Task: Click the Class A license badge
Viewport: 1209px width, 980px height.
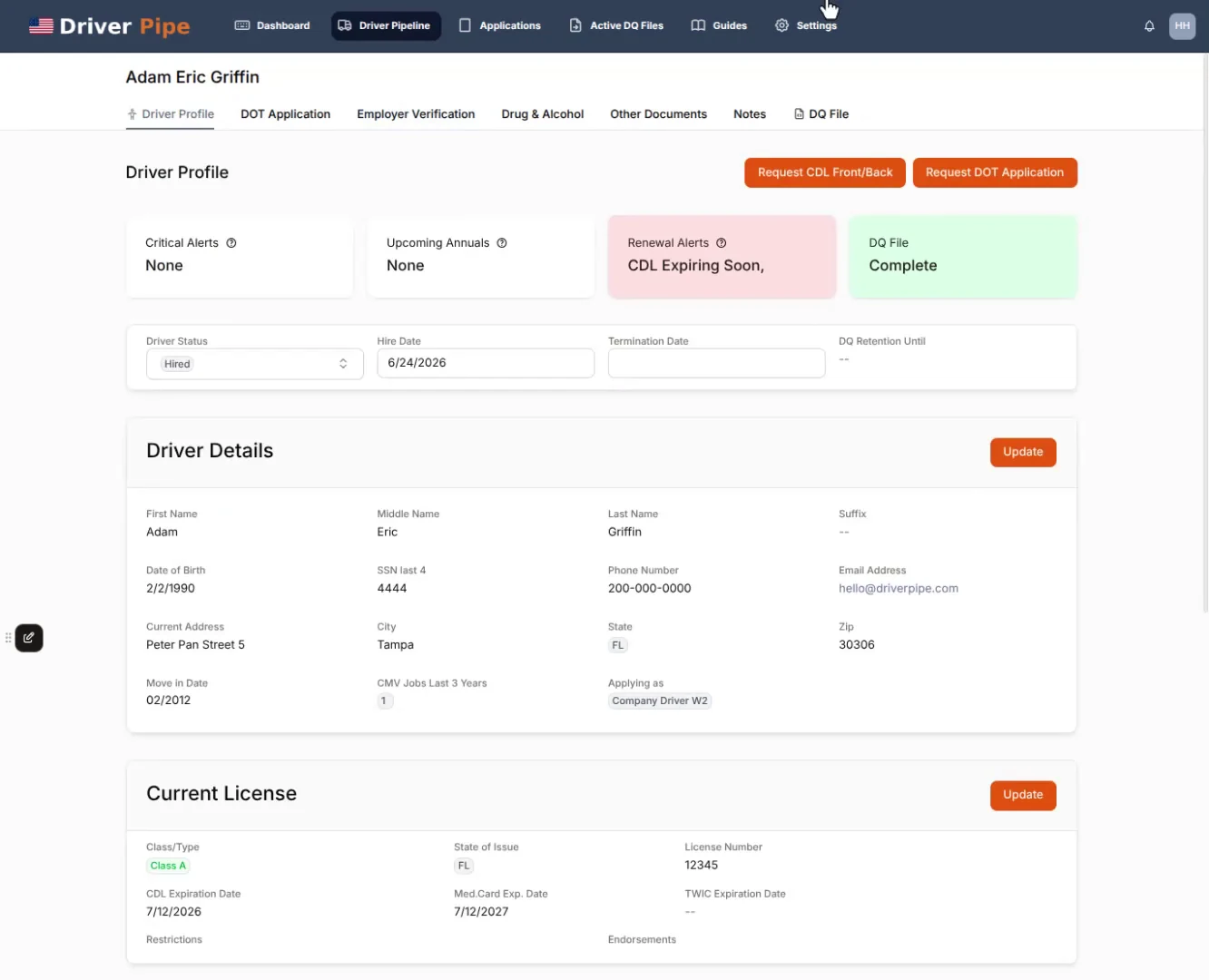Action: 168,866
